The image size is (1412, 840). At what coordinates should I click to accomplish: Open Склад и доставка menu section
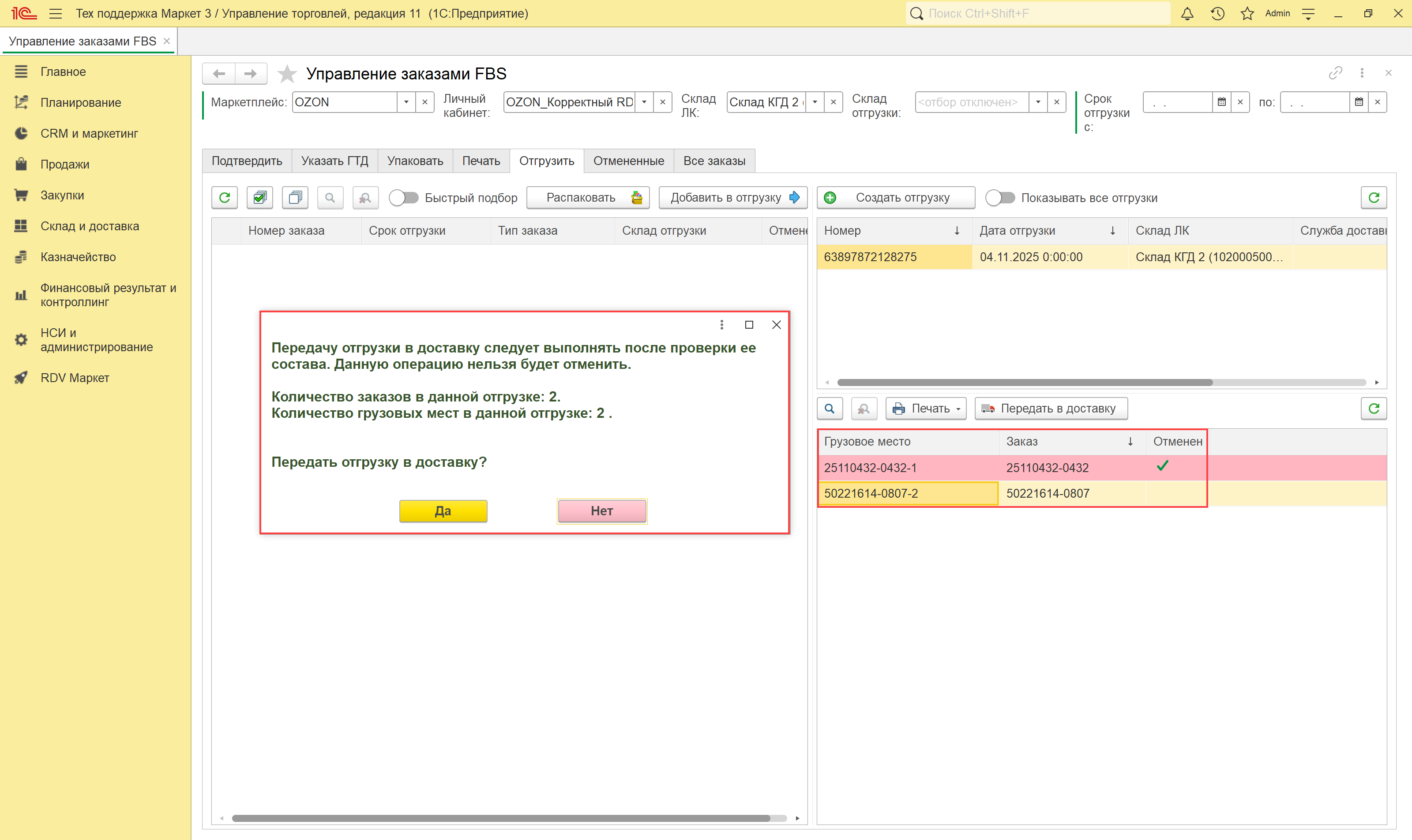tap(90, 226)
